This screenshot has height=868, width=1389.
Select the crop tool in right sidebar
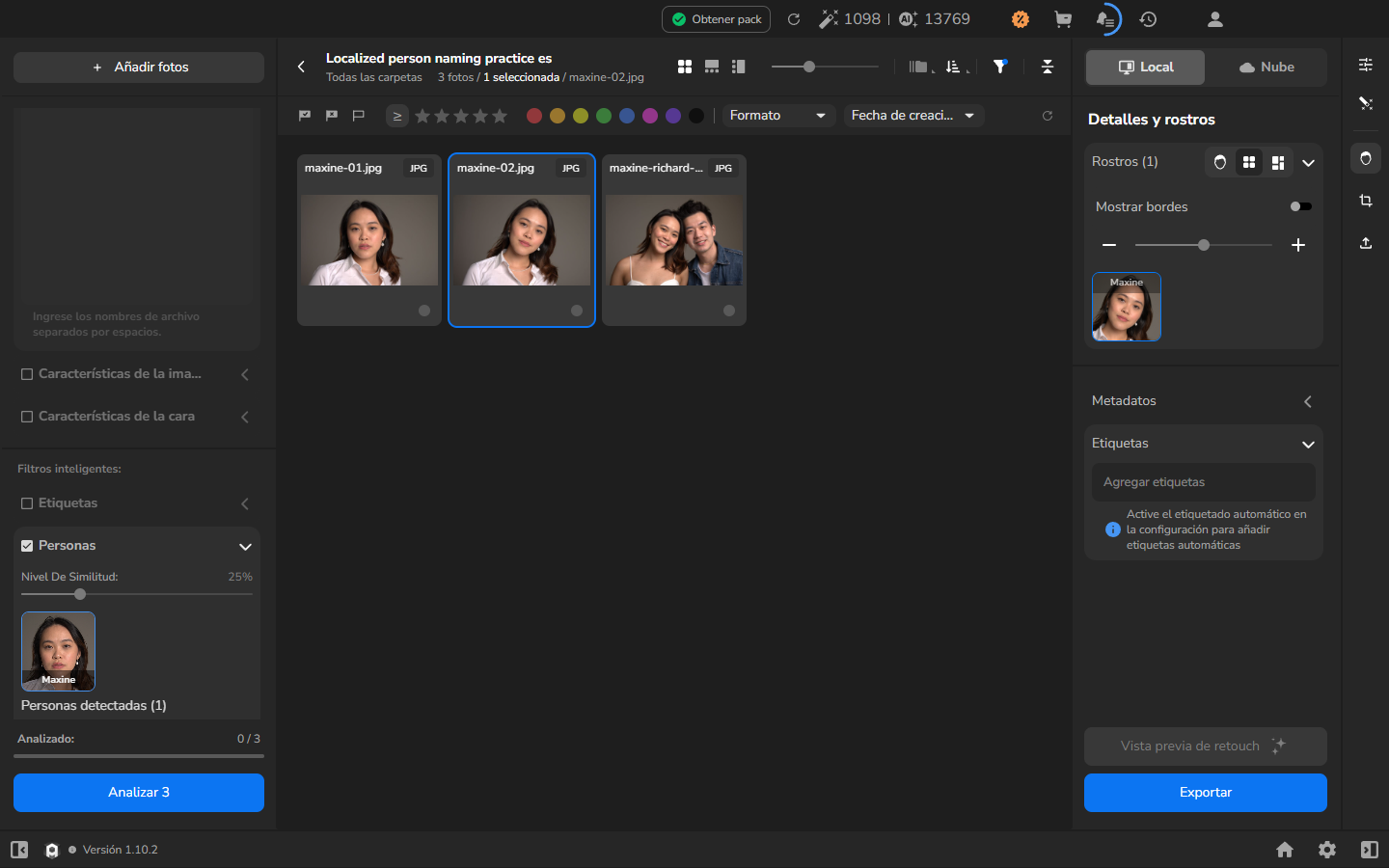1366,201
